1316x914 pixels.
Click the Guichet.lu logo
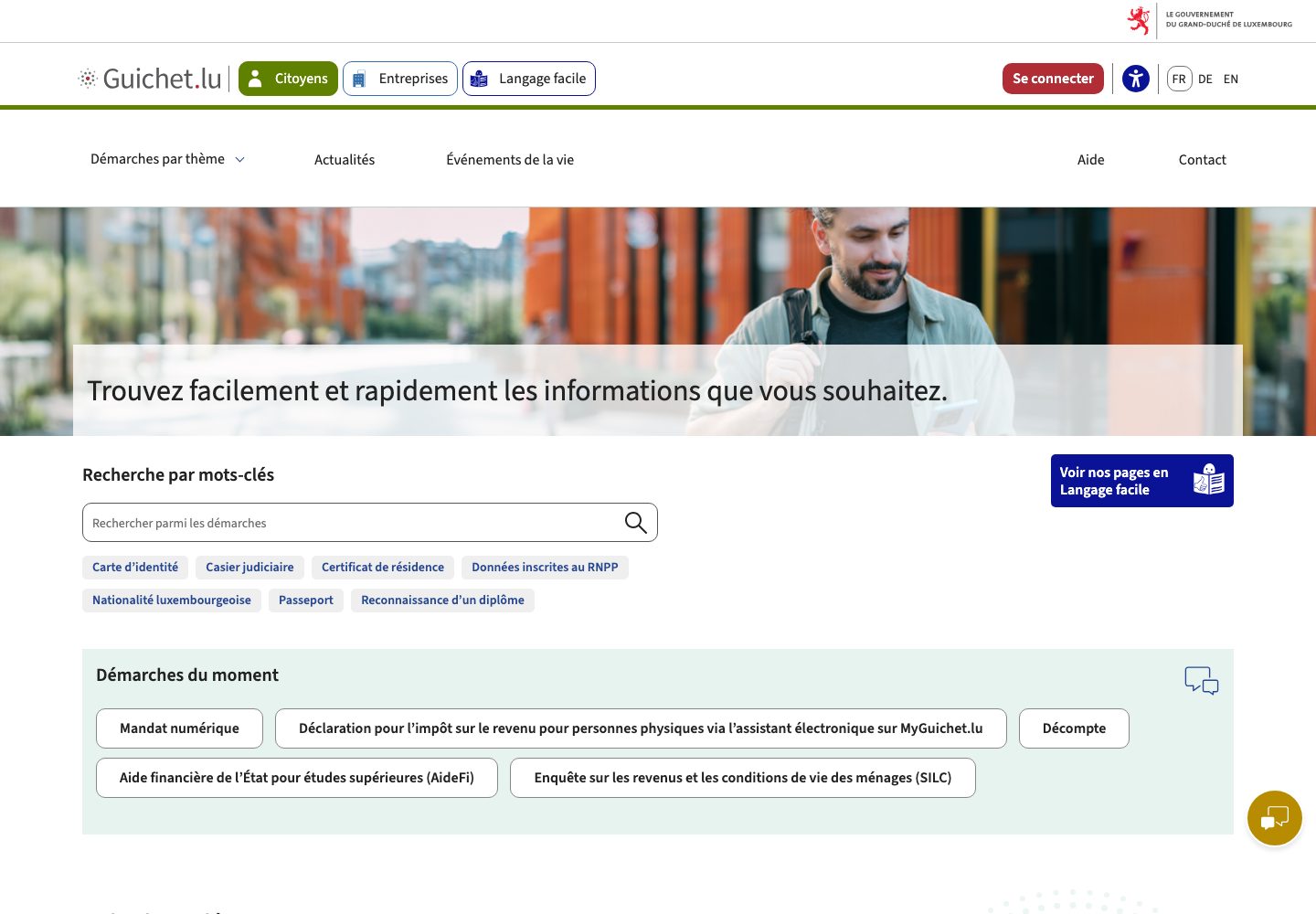coord(151,79)
